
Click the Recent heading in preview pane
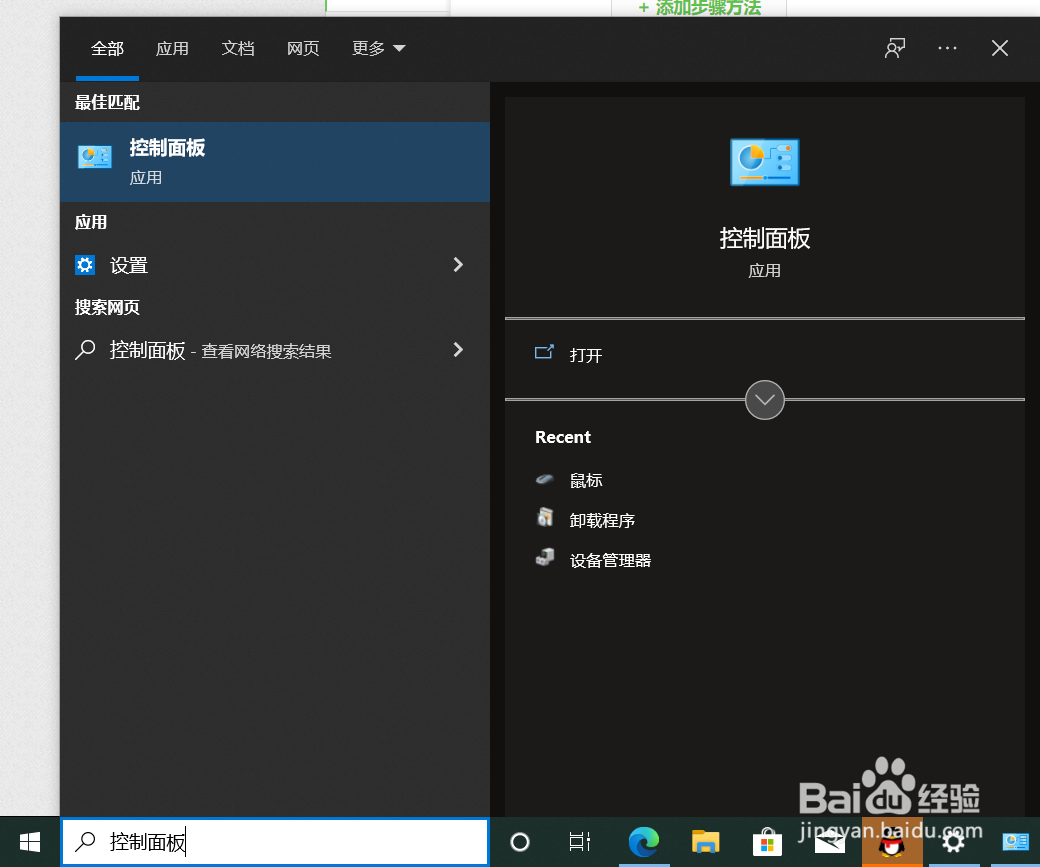pyautogui.click(x=562, y=437)
